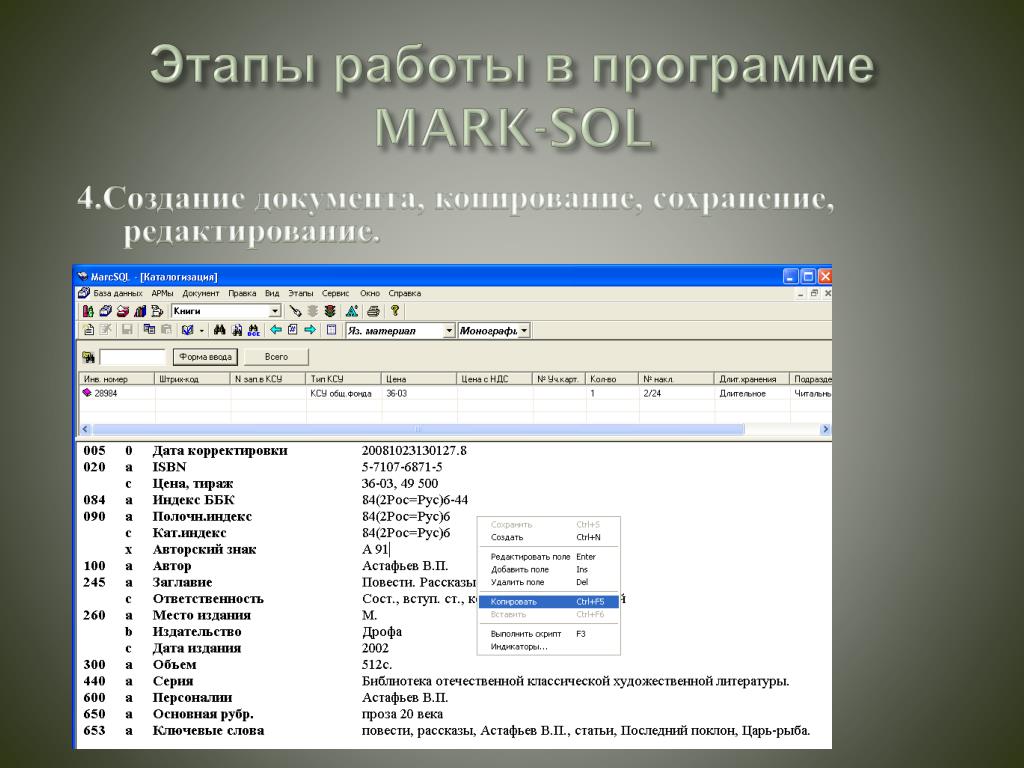Click the Издательство value Дрофа
The height and width of the screenshot is (768, 1024).
coord(382,632)
